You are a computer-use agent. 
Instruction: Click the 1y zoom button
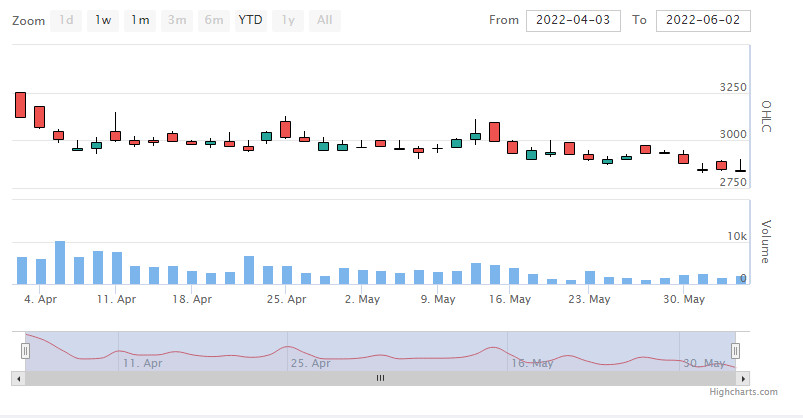point(288,20)
